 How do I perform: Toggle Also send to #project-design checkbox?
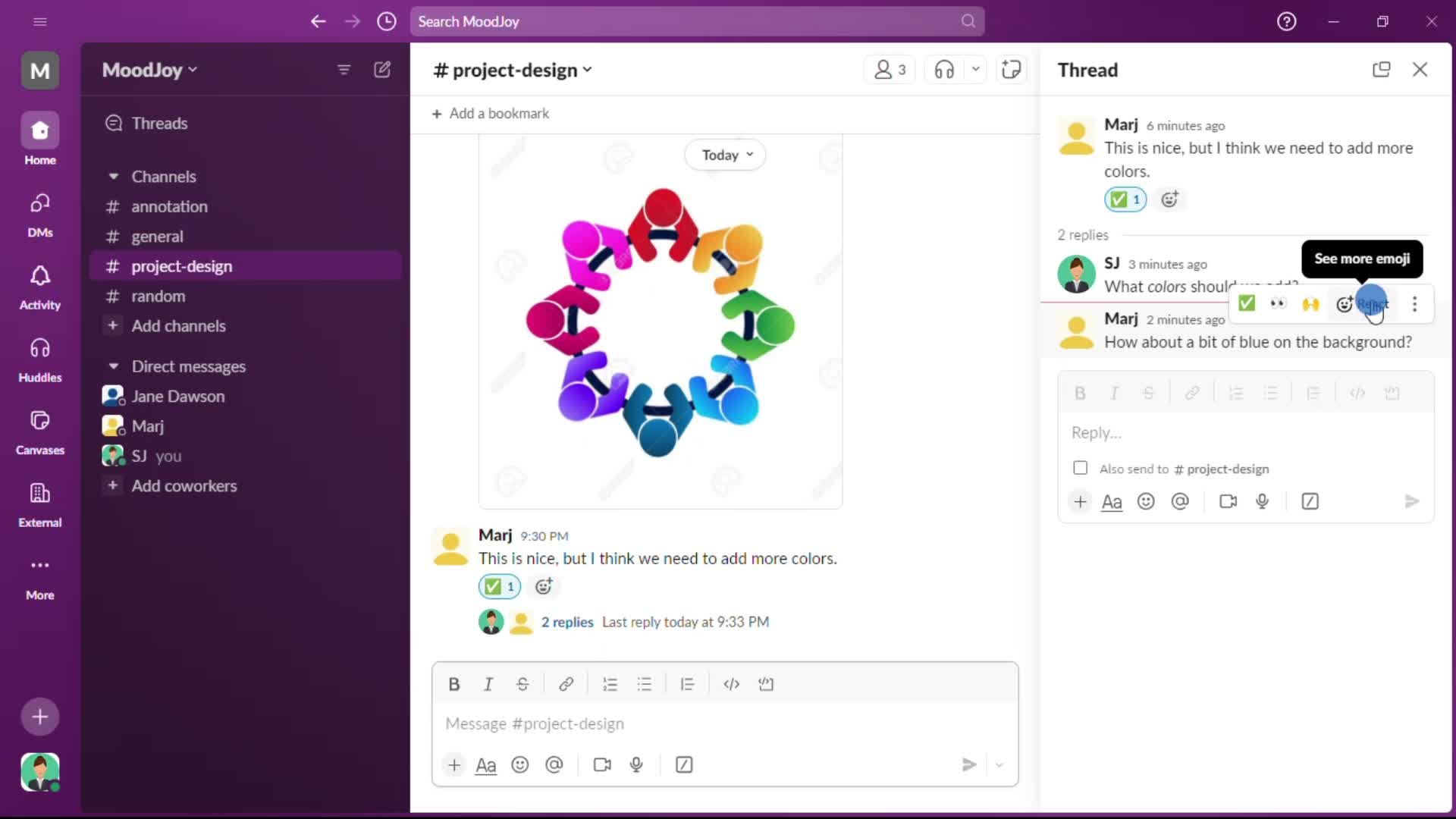pos(1080,468)
